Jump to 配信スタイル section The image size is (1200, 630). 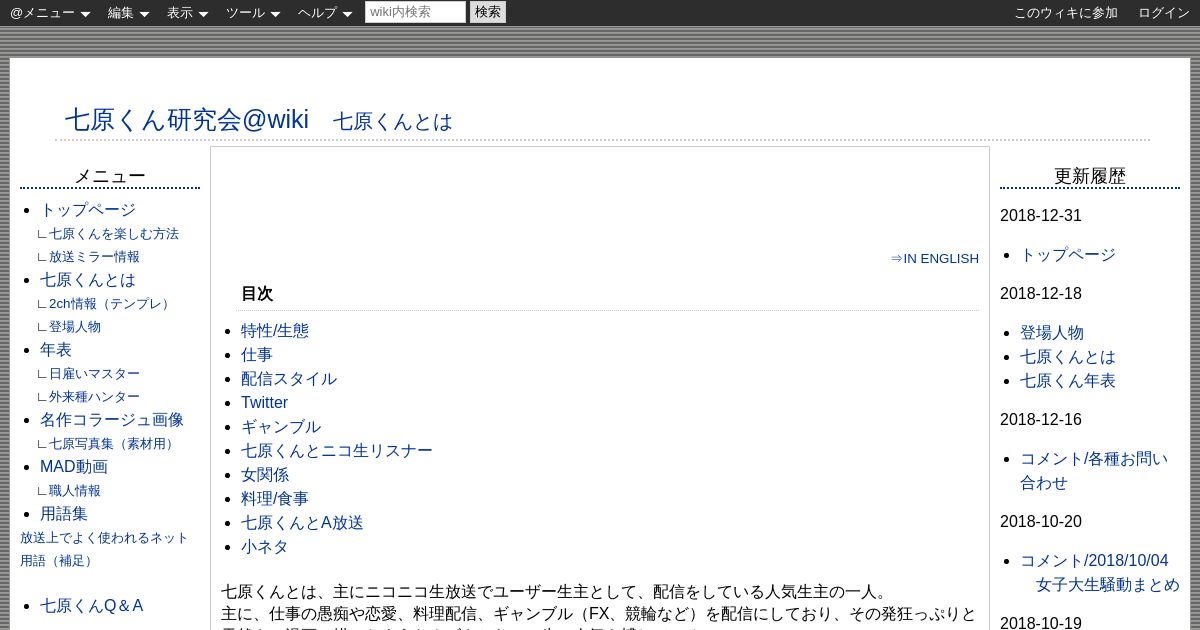(289, 379)
